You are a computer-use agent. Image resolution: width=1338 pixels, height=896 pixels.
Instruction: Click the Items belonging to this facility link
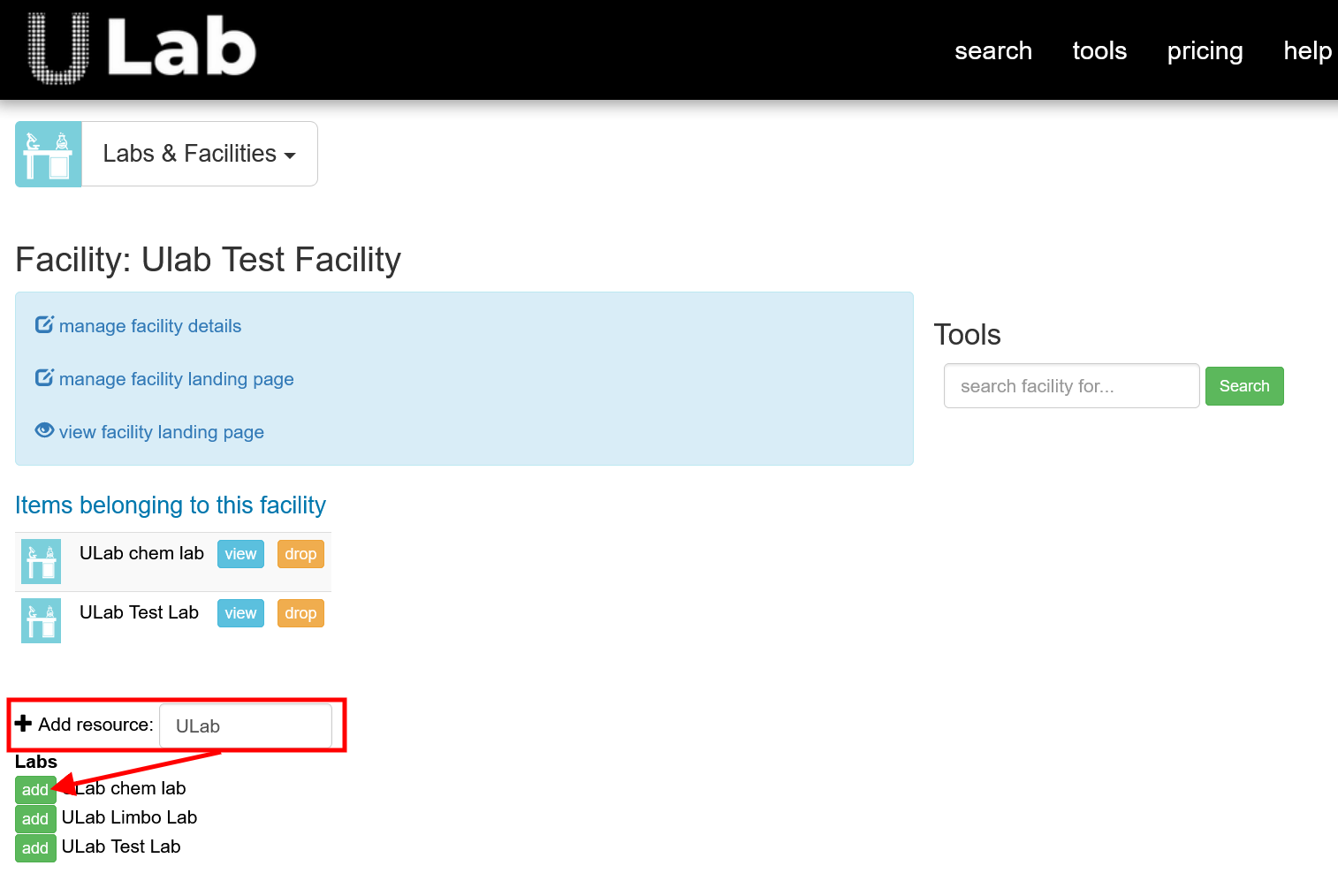click(x=171, y=505)
